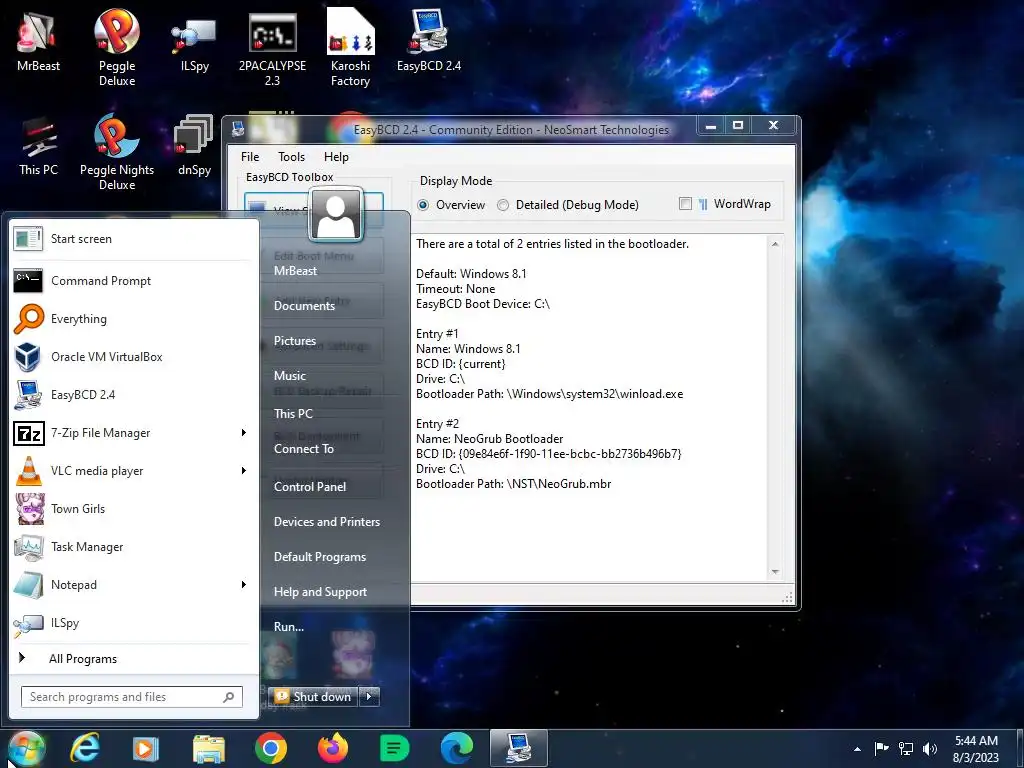Click the scroll-up arrow in the overview pane
Viewport: 1024px width, 768px height.
pyautogui.click(x=775, y=244)
